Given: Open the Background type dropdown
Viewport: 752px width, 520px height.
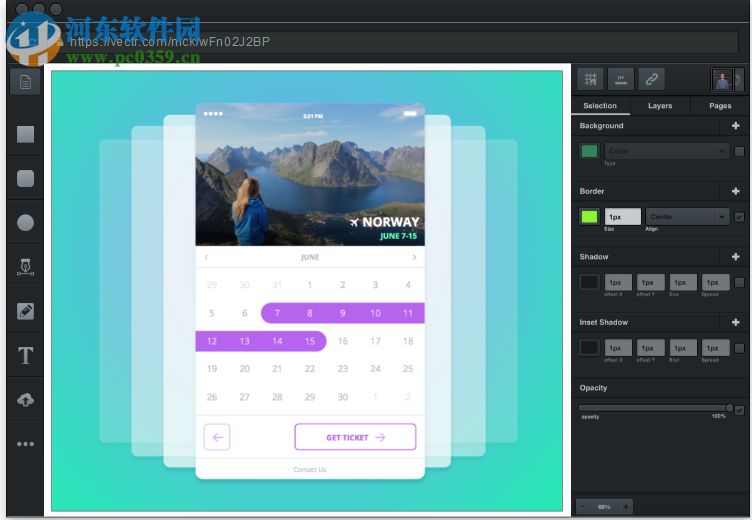Looking at the screenshot, I should pos(667,151).
